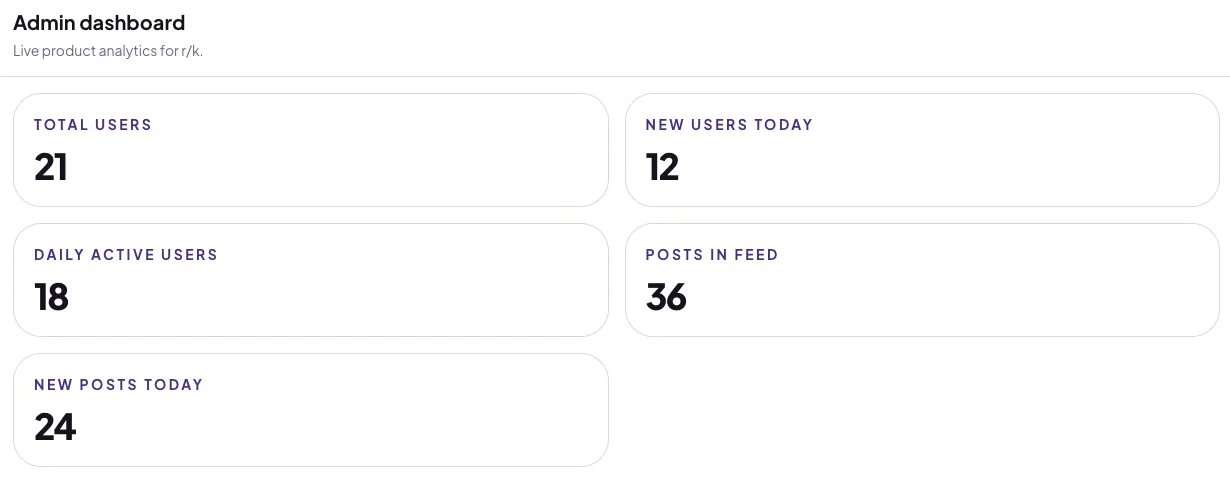Click the Daily Active Users value 18

pyautogui.click(x=51, y=297)
